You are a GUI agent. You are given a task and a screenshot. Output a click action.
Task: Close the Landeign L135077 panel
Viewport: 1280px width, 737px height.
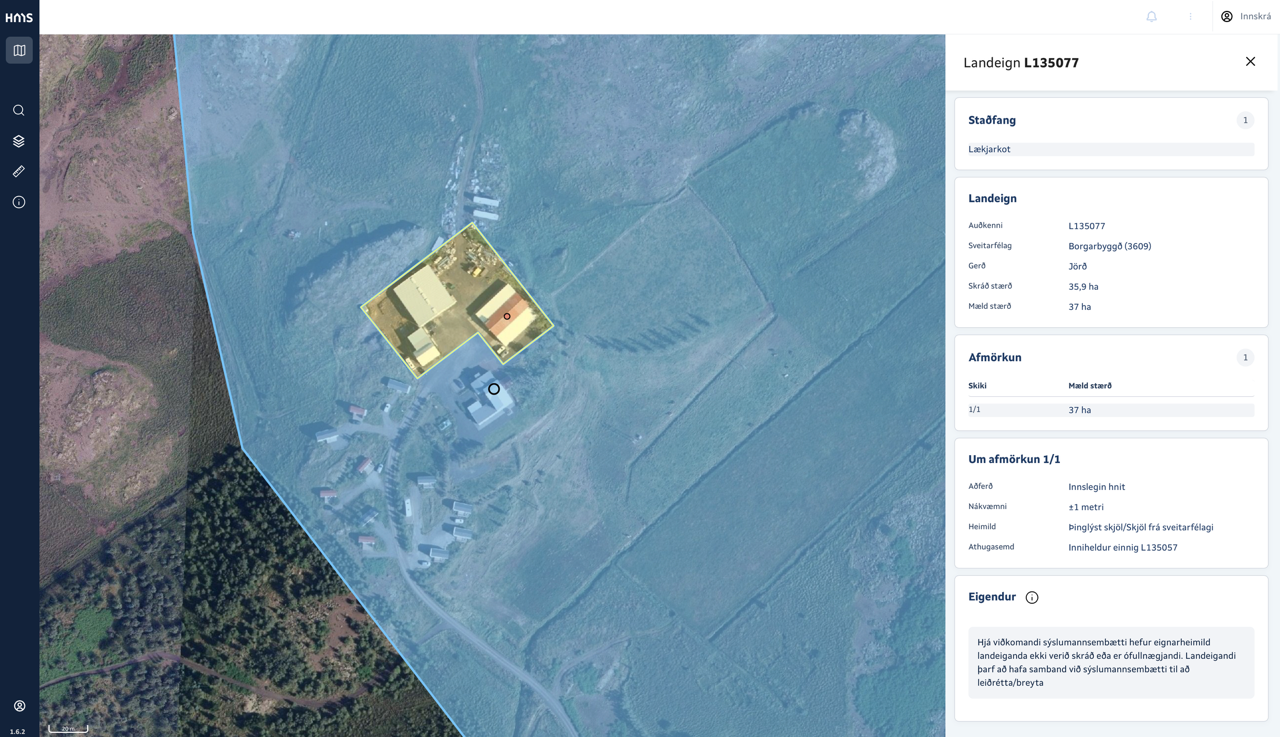[x=1250, y=62]
